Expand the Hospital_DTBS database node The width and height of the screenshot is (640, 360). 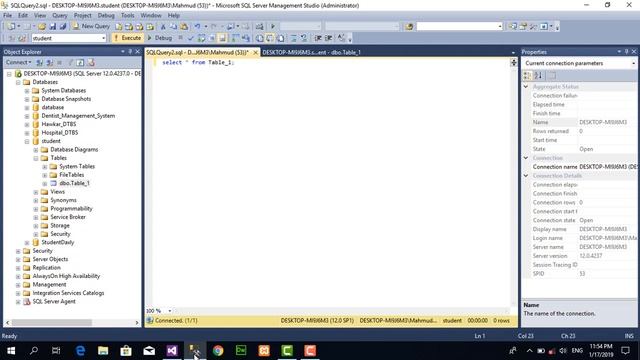[27, 133]
